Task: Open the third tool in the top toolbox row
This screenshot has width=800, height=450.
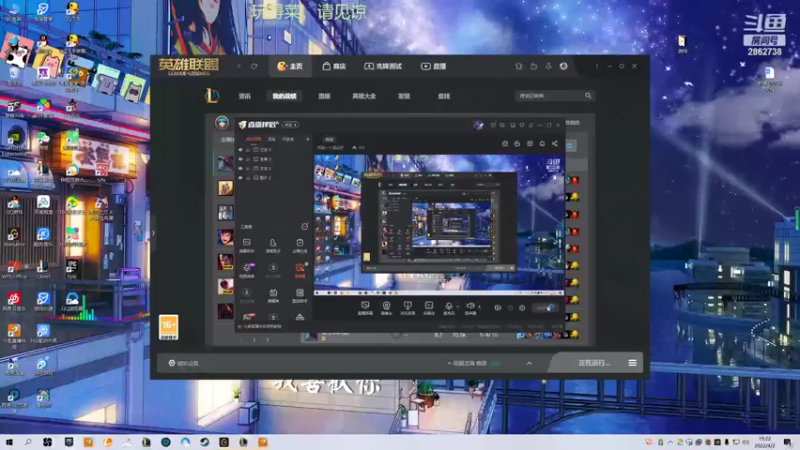Action: pyautogui.click(x=299, y=245)
